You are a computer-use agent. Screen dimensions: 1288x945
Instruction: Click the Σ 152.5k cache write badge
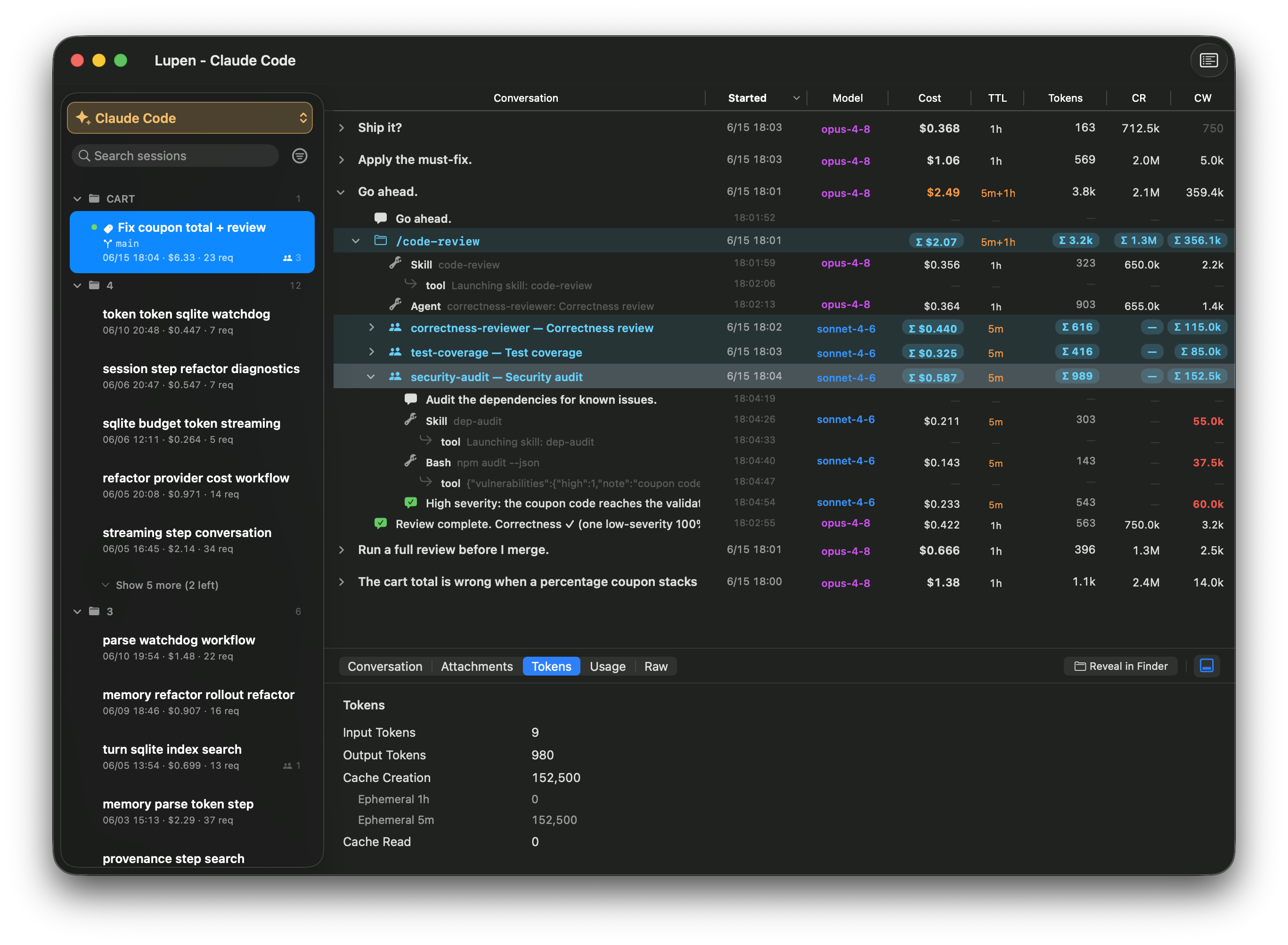(1197, 376)
